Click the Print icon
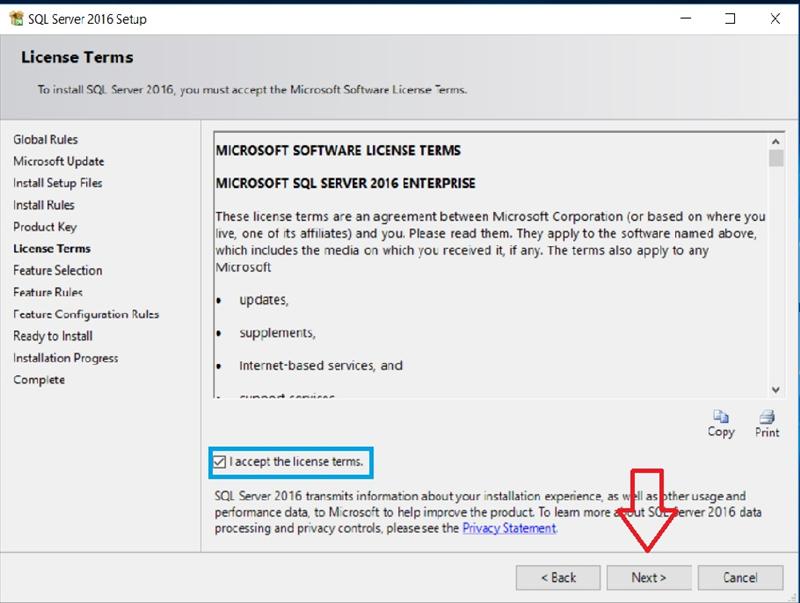The height and width of the screenshot is (603, 800). coord(767,417)
